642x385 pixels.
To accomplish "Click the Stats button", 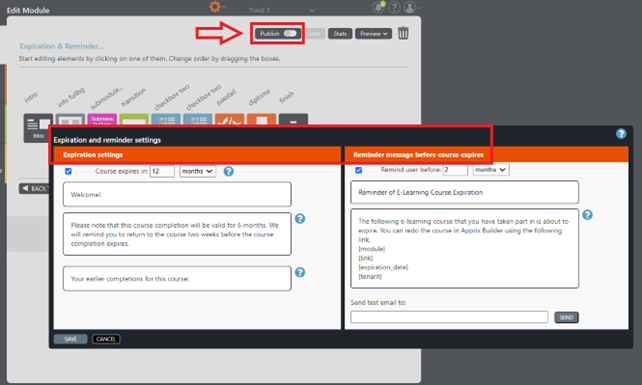I will [x=340, y=34].
